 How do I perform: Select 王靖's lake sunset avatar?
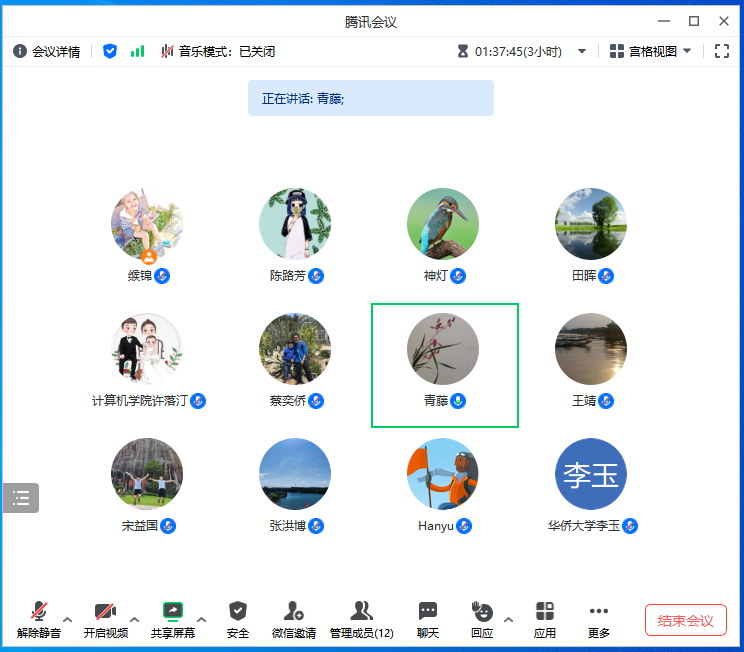[591, 349]
